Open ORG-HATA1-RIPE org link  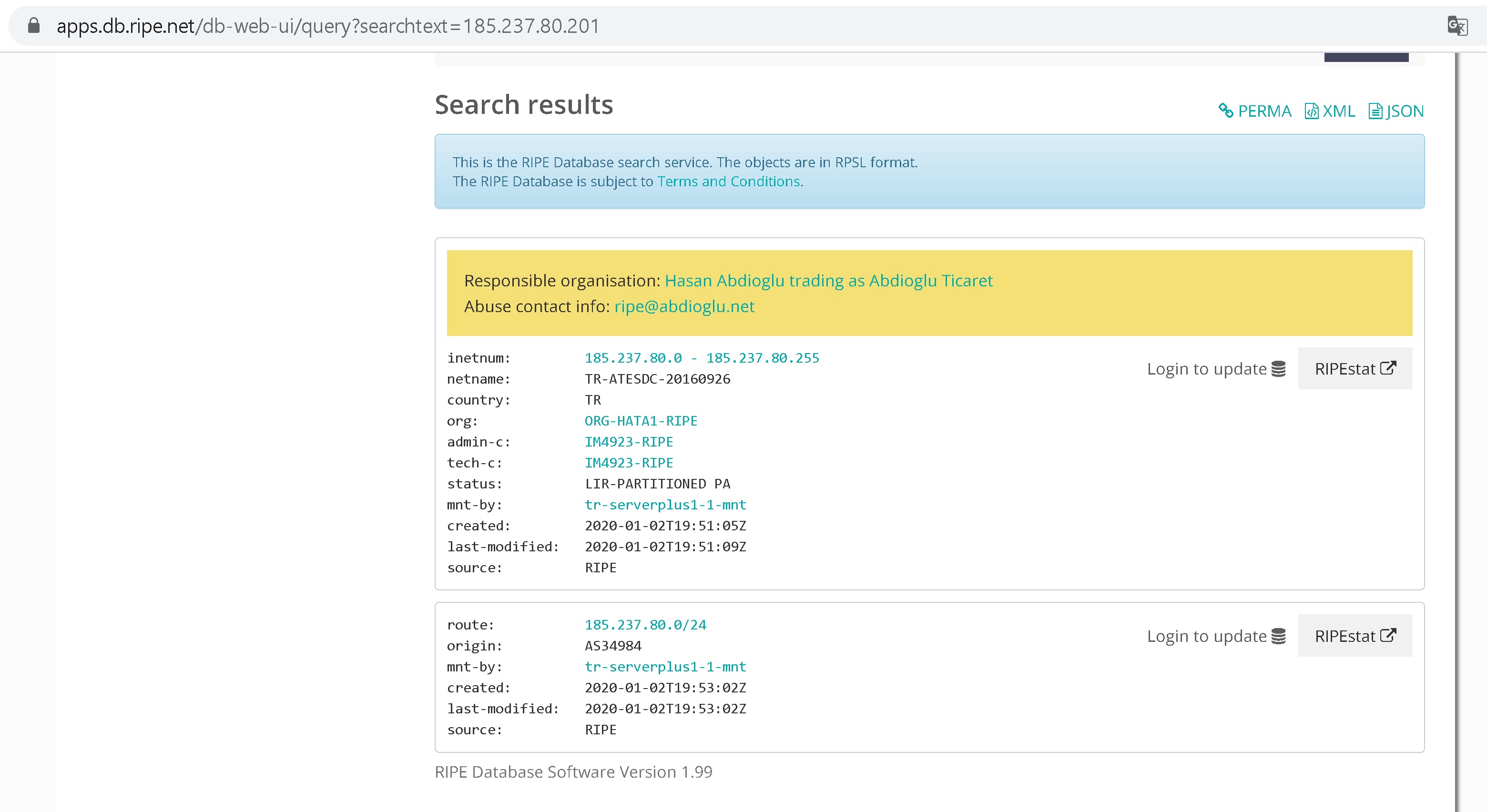(641, 421)
